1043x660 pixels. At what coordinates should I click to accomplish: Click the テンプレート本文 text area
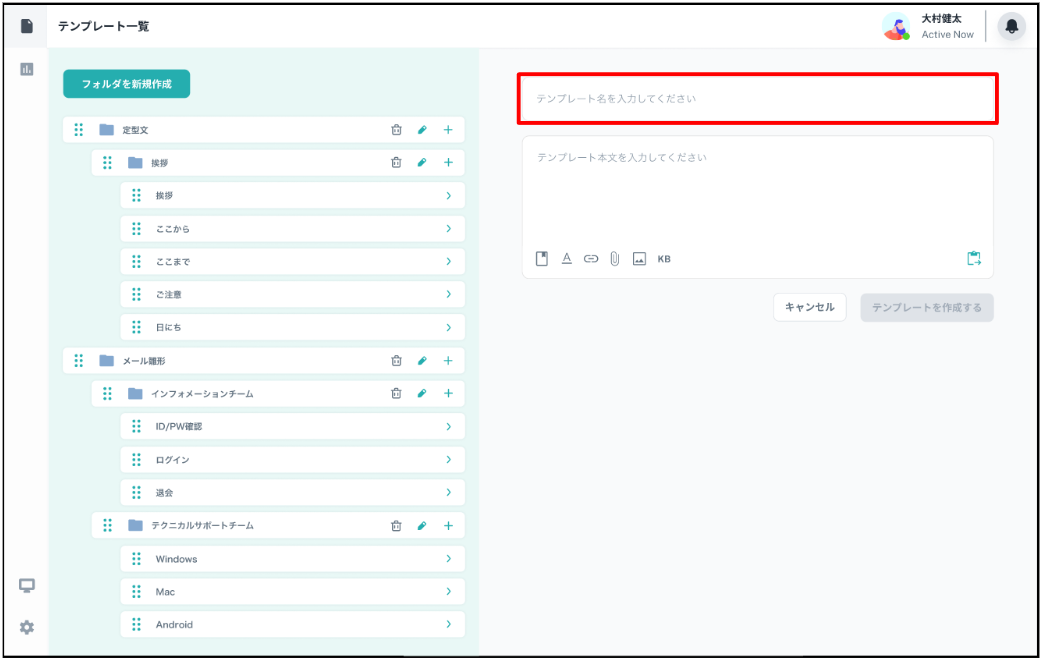pos(757,190)
